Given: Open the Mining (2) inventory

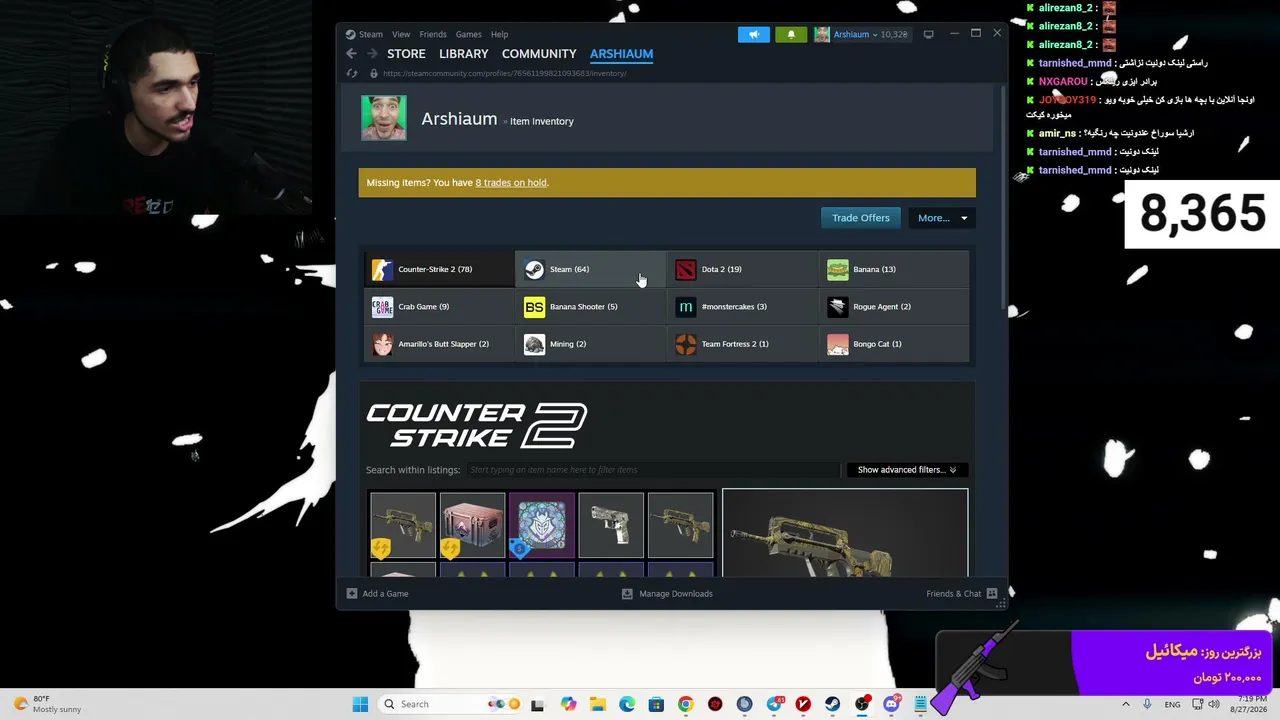Looking at the screenshot, I should pos(591,344).
